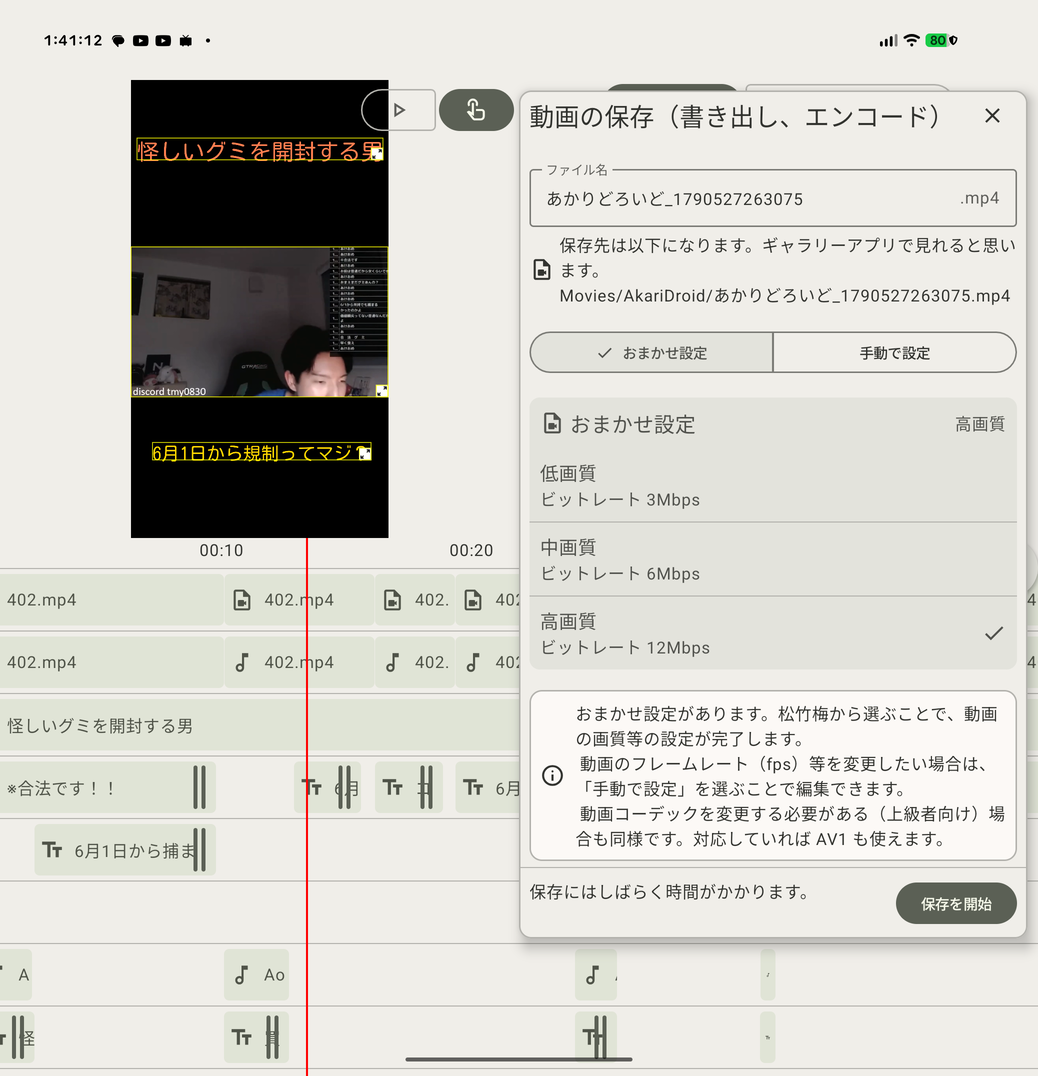This screenshot has width=1038, height=1076.
Task: Click the 保存を開始 button
Action: pos(956,904)
